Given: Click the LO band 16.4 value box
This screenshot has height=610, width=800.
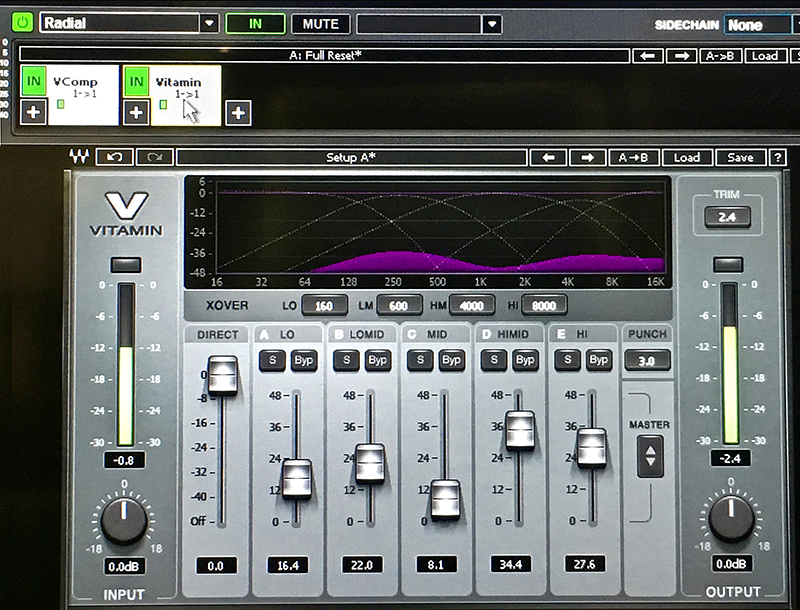Looking at the screenshot, I should pyautogui.click(x=288, y=566).
